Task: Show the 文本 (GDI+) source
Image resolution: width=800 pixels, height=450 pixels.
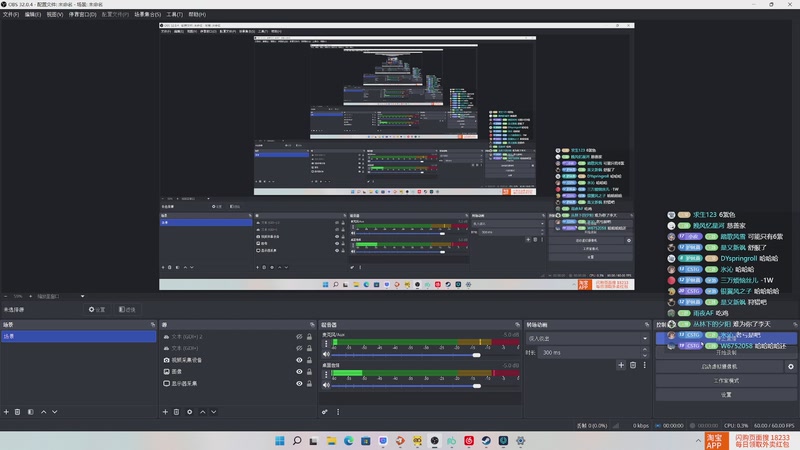Action: pyautogui.click(x=299, y=348)
